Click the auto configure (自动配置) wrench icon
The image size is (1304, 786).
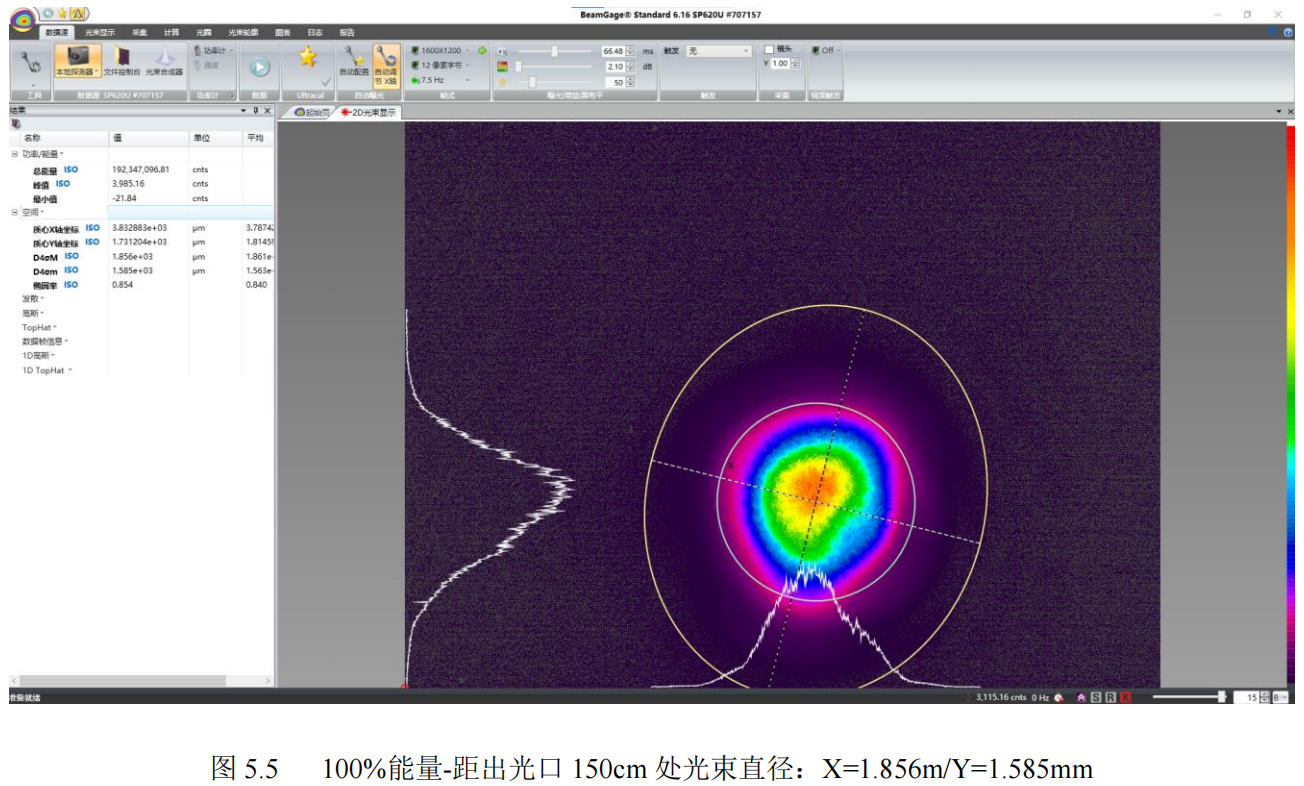click(353, 61)
